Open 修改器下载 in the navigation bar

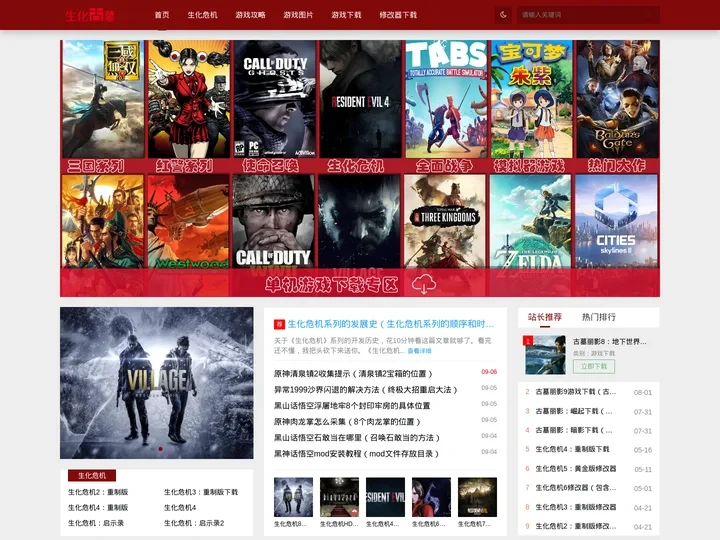coord(398,15)
